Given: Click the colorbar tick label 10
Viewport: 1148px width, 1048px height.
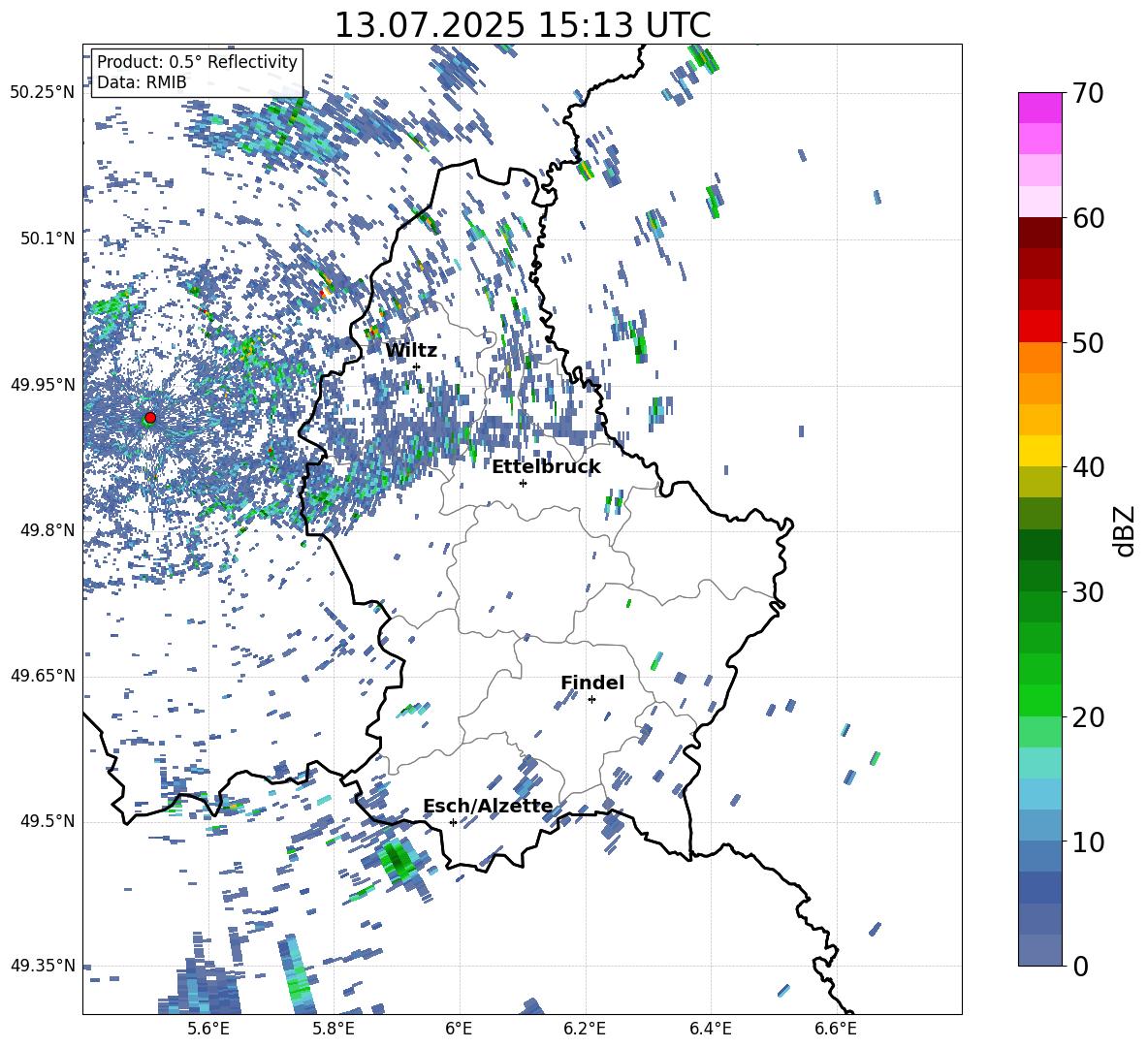Looking at the screenshot, I should pos(1088,842).
